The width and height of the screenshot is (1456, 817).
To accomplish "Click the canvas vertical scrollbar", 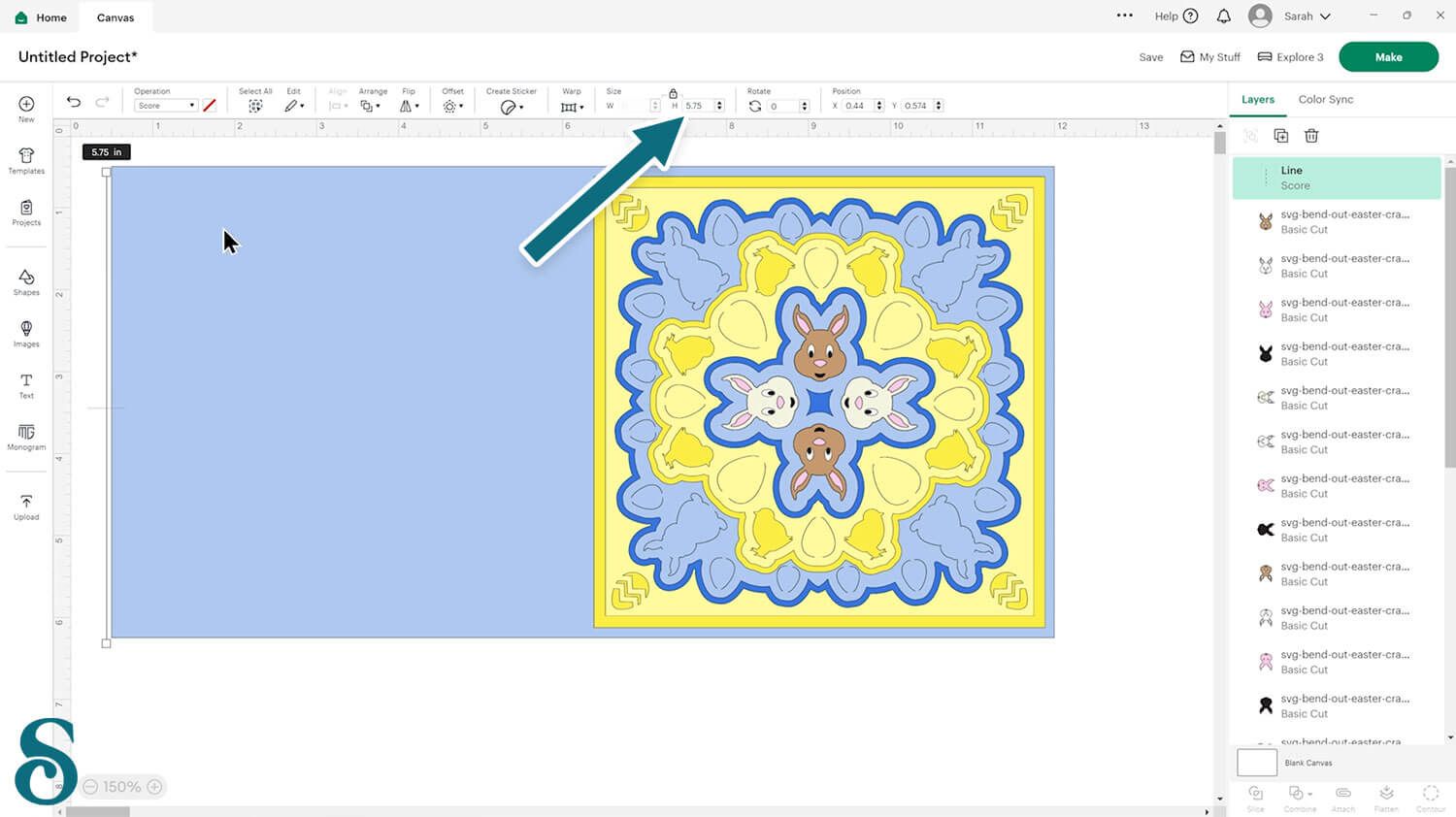I will tap(1220, 144).
